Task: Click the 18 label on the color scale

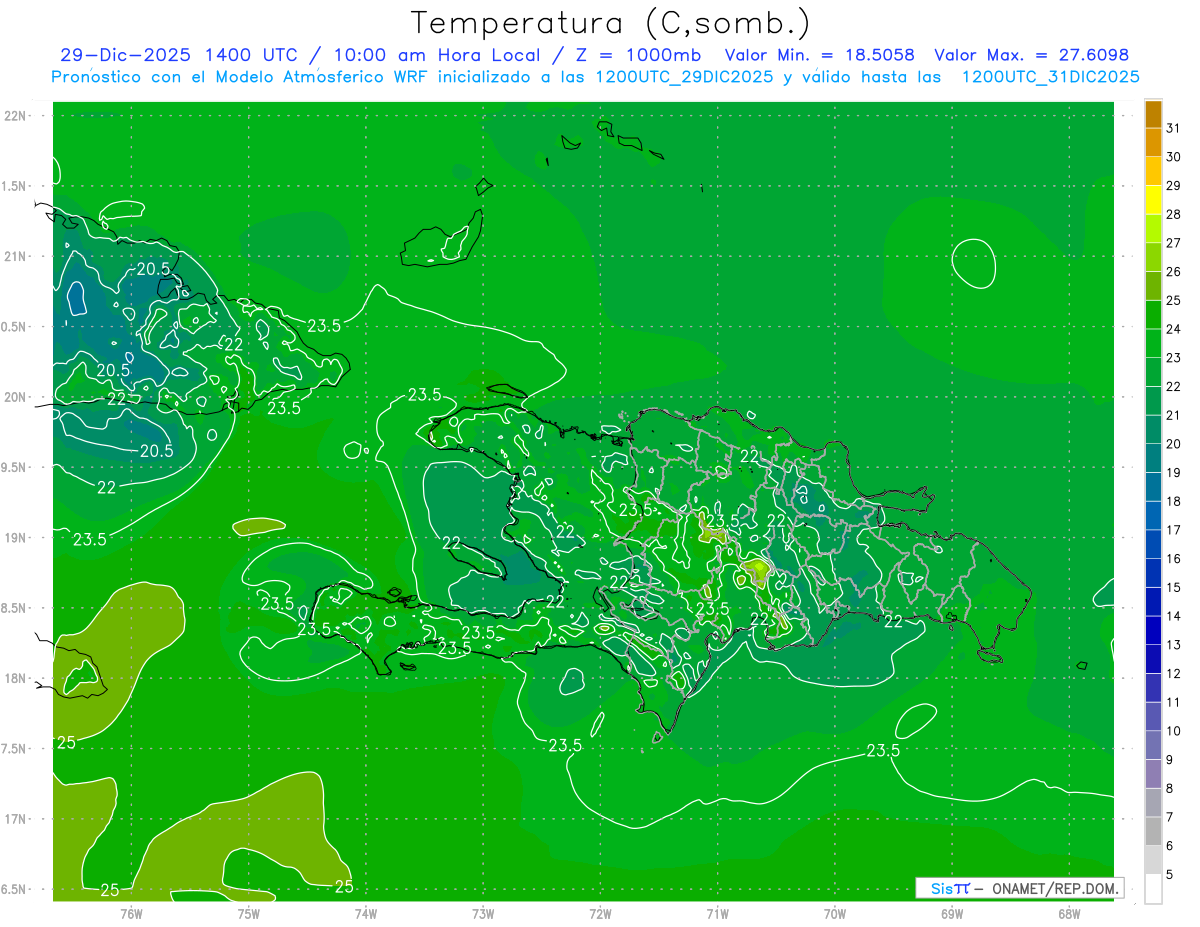Action: tap(1174, 501)
